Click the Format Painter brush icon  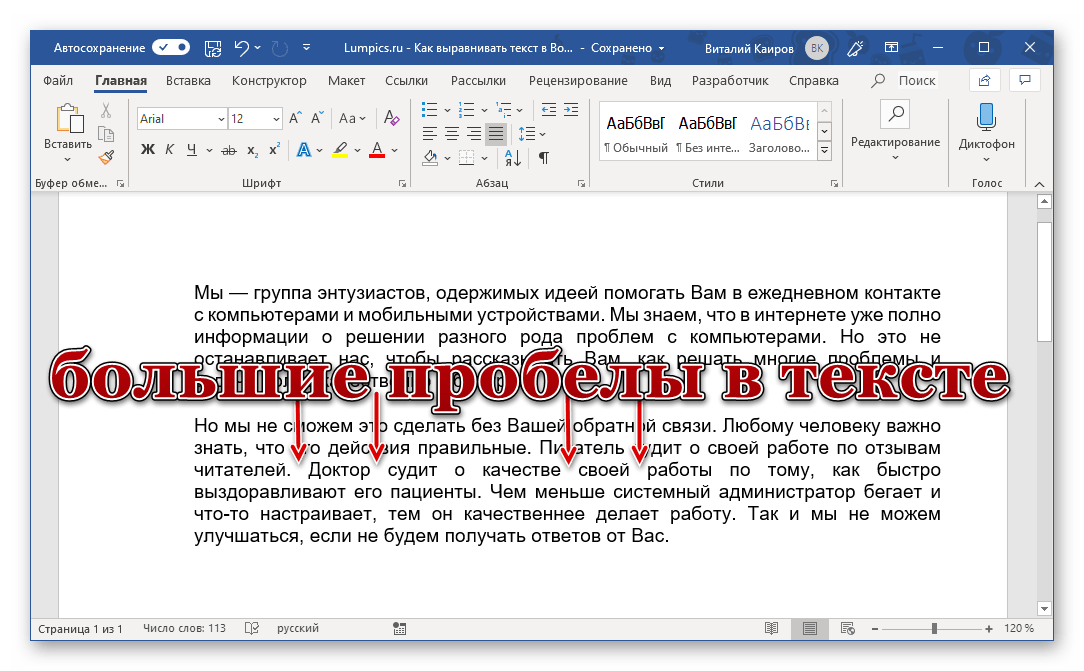coord(105,157)
